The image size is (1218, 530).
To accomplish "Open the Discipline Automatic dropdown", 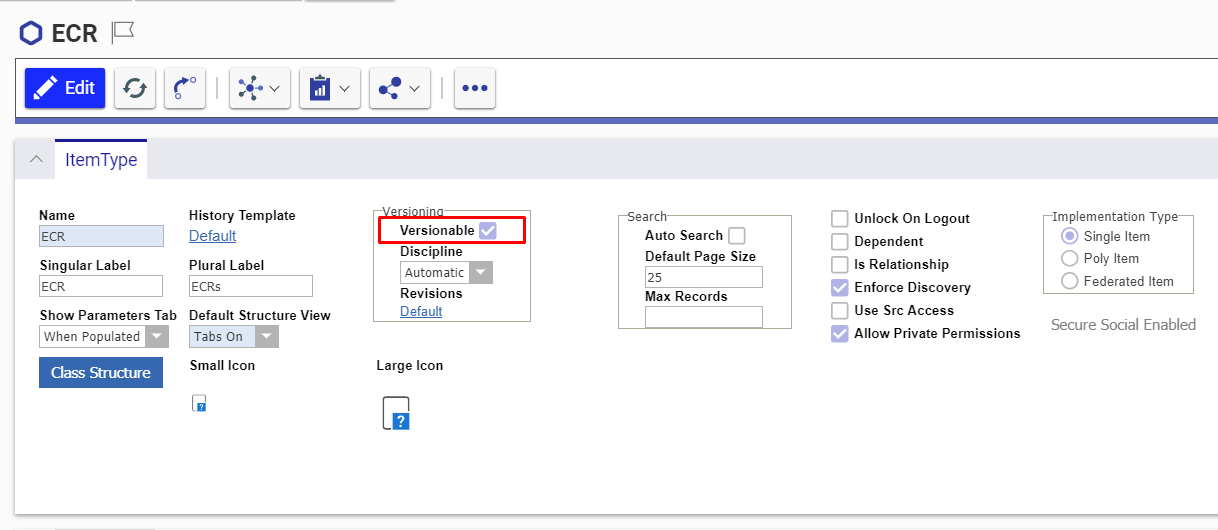I will pyautogui.click(x=481, y=273).
